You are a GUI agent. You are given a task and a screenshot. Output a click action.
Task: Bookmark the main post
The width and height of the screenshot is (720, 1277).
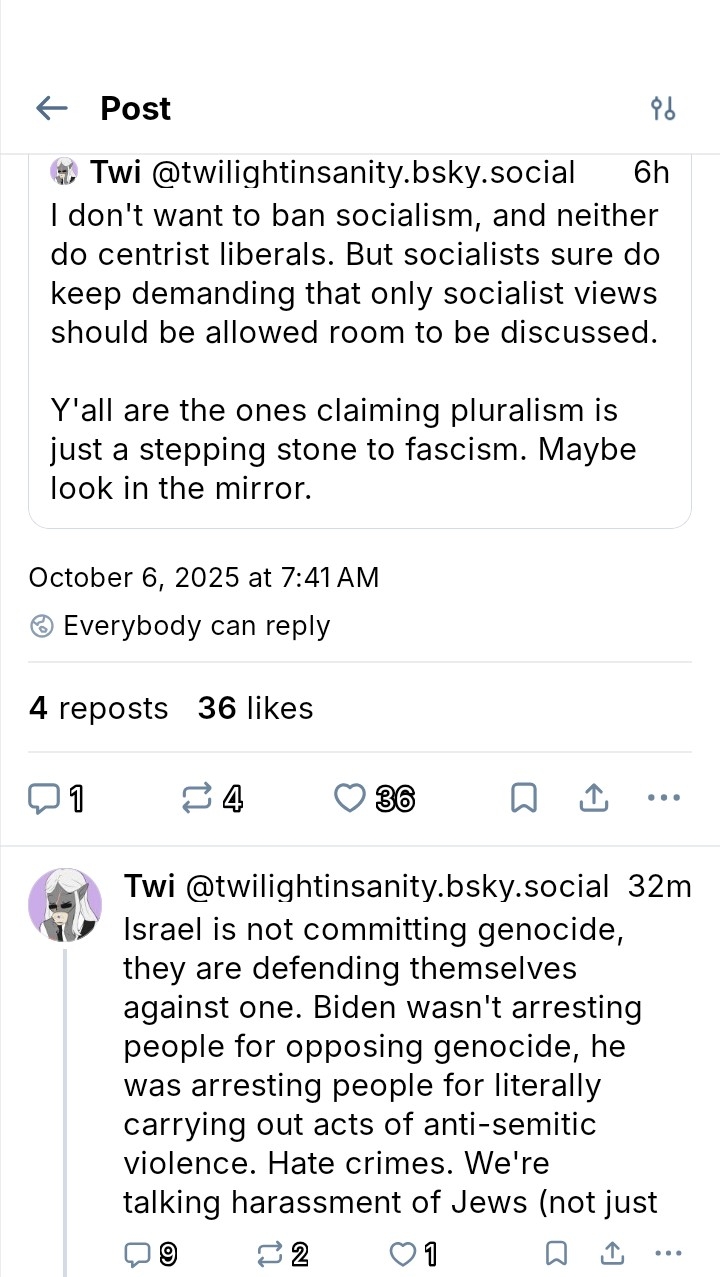[x=524, y=798]
